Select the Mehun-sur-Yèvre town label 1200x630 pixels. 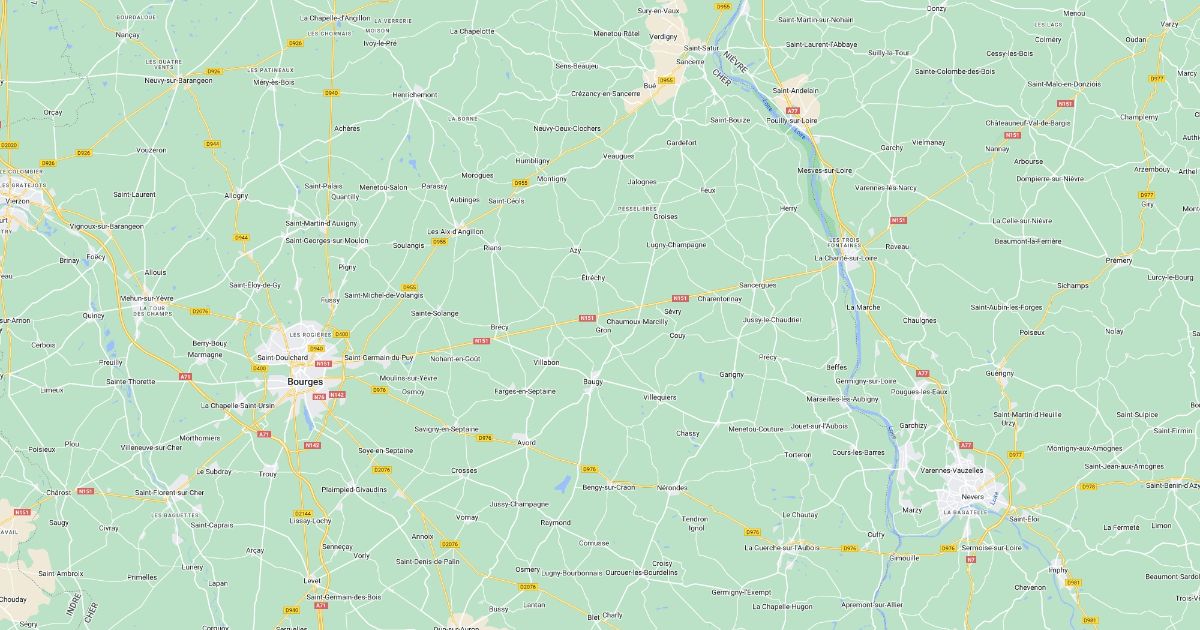[x=146, y=298]
